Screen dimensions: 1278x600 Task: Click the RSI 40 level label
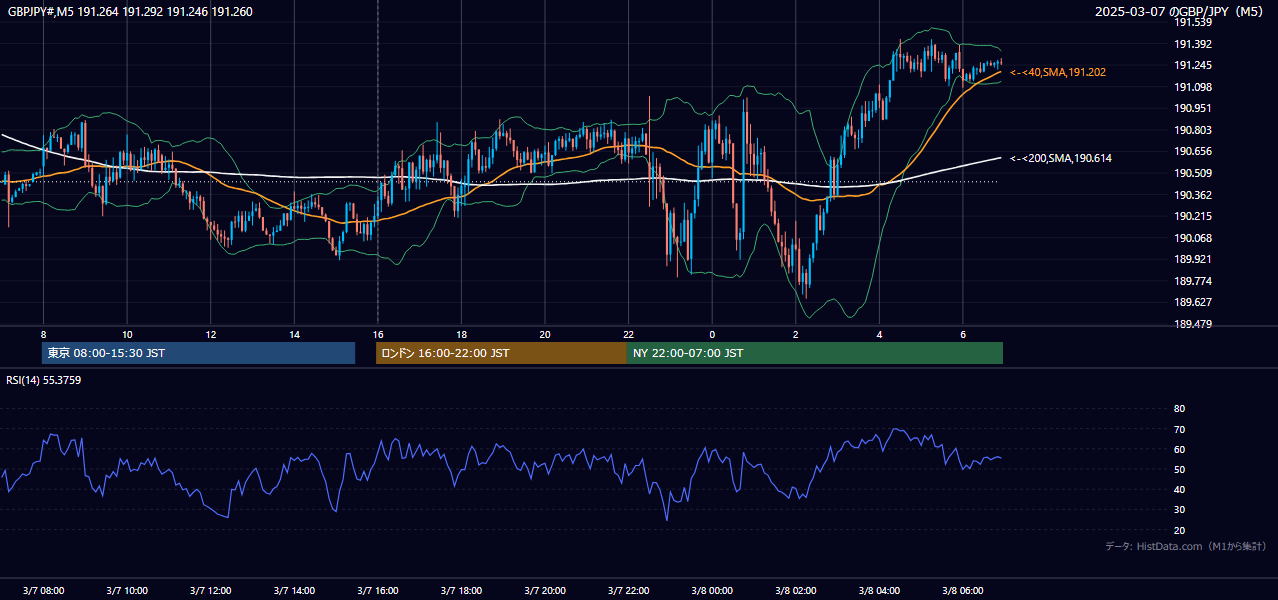pos(1179,489)
